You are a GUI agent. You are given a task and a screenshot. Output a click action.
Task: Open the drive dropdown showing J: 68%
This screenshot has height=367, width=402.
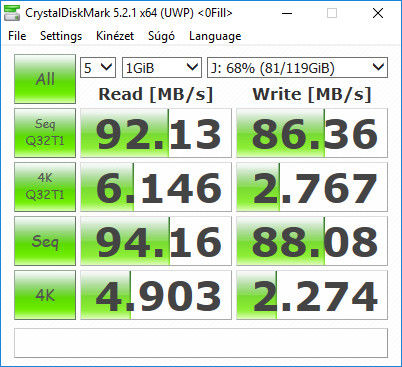click(297, 68)
